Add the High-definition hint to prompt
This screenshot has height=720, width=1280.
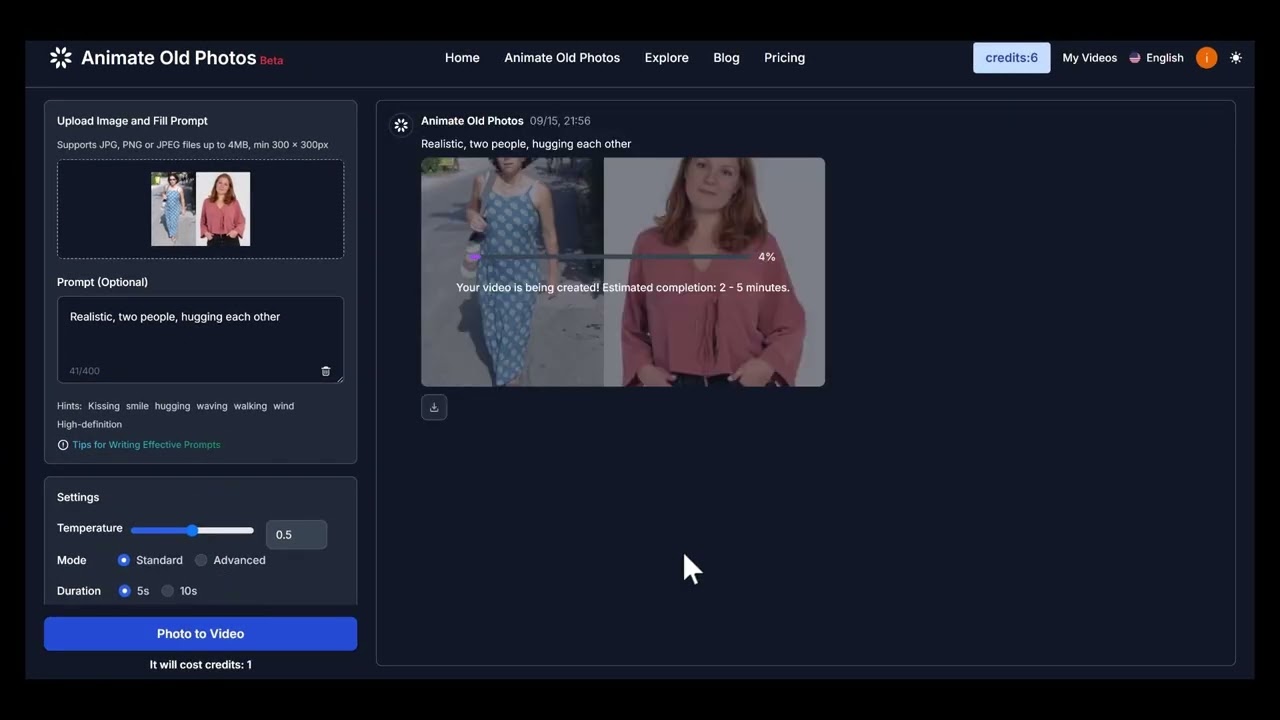[x=89, y=424]
